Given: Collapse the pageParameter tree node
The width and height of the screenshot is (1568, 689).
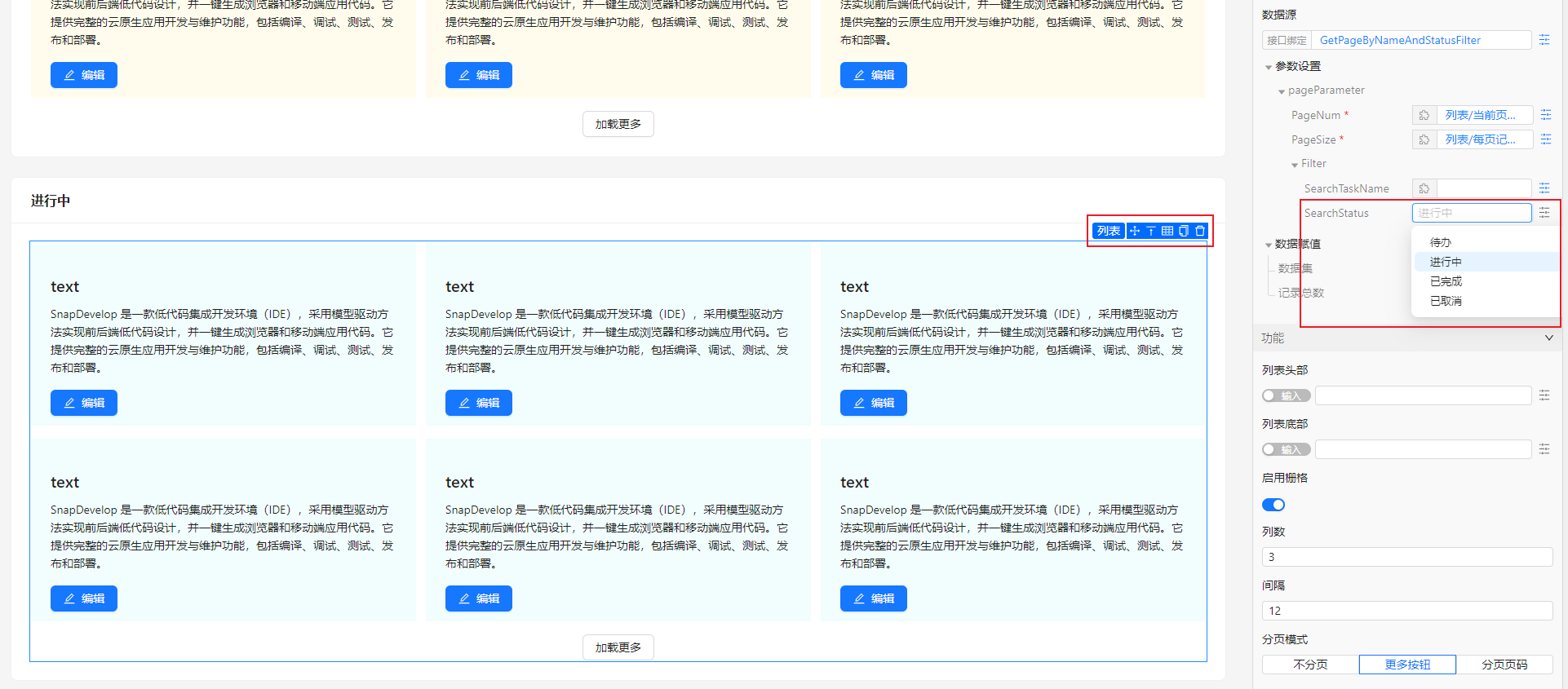Looking at the screenshot, I should pos(1282,91).
